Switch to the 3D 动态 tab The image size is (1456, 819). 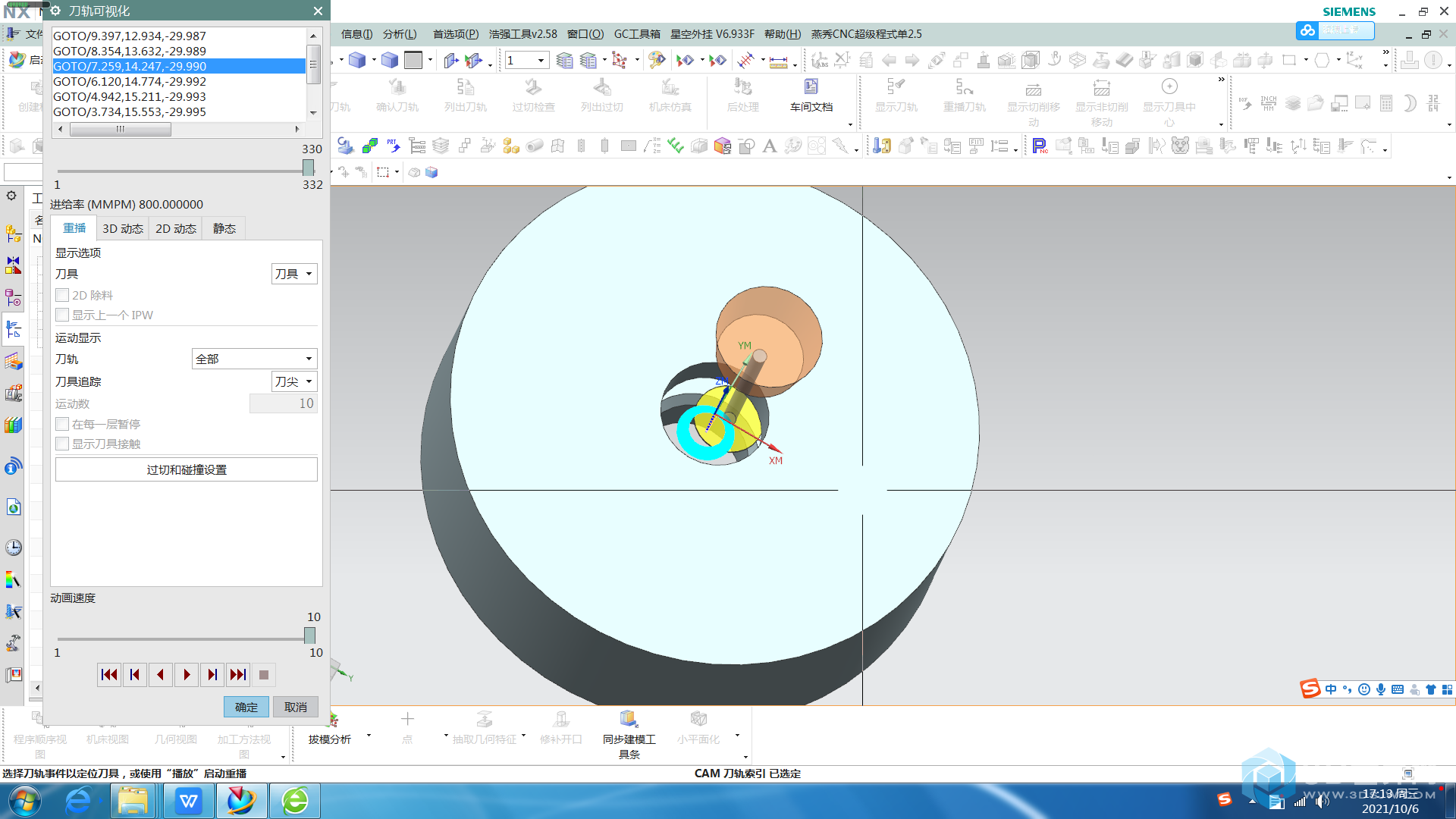(x=123, y=228)
